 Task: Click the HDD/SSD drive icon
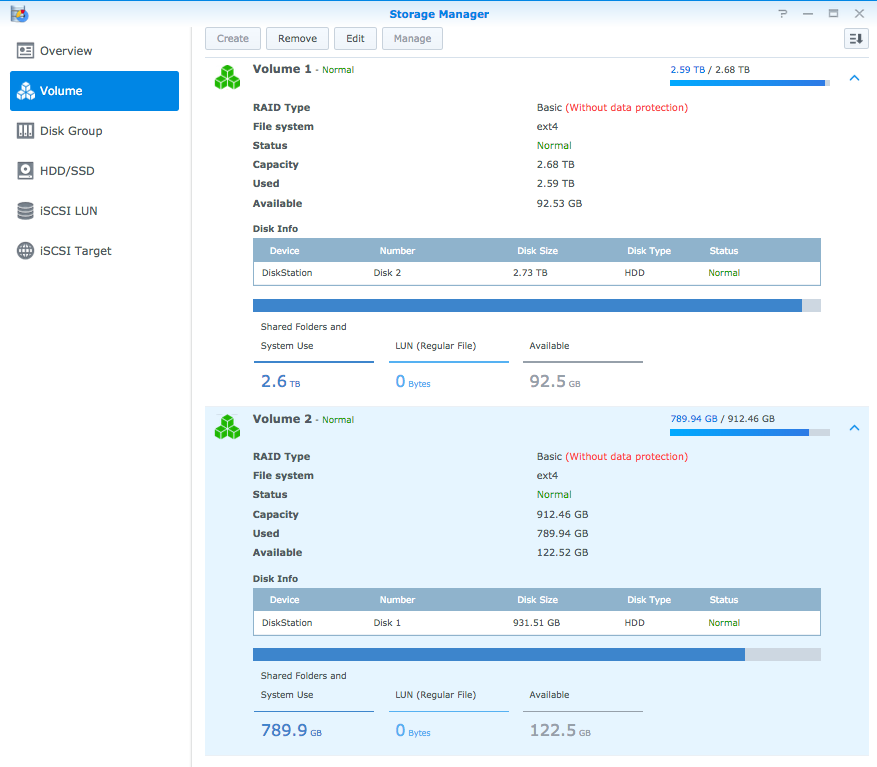(25, 171)
